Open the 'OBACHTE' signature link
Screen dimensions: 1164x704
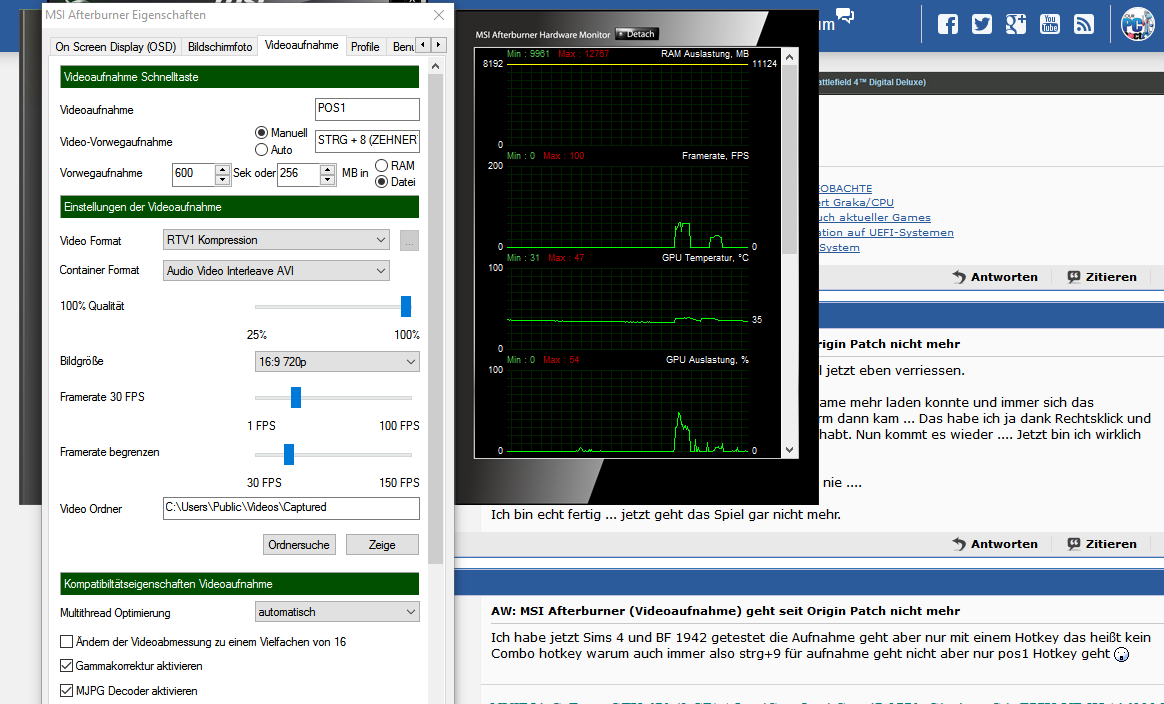pyautogui.click(x=846, y=189)
